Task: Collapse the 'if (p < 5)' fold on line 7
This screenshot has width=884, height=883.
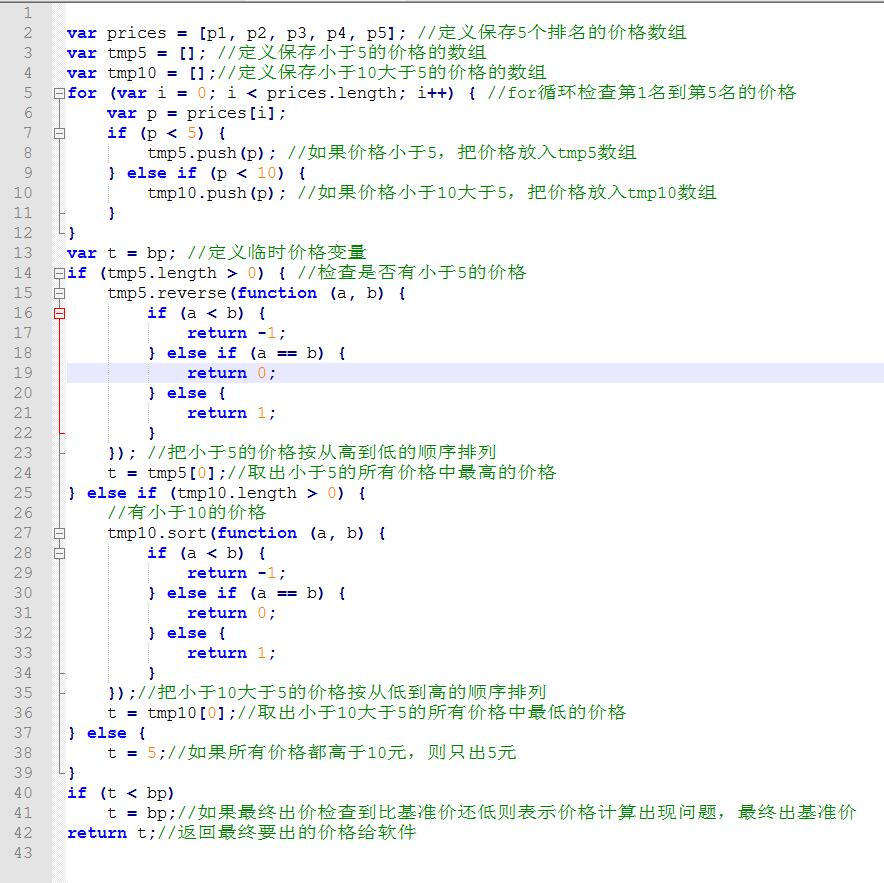Action: [x=59, y=134]
